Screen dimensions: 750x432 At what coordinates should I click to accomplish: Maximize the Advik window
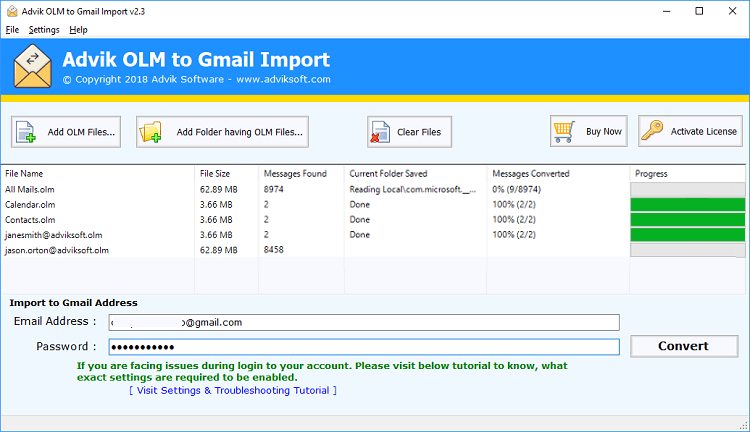tap(699, 11)
